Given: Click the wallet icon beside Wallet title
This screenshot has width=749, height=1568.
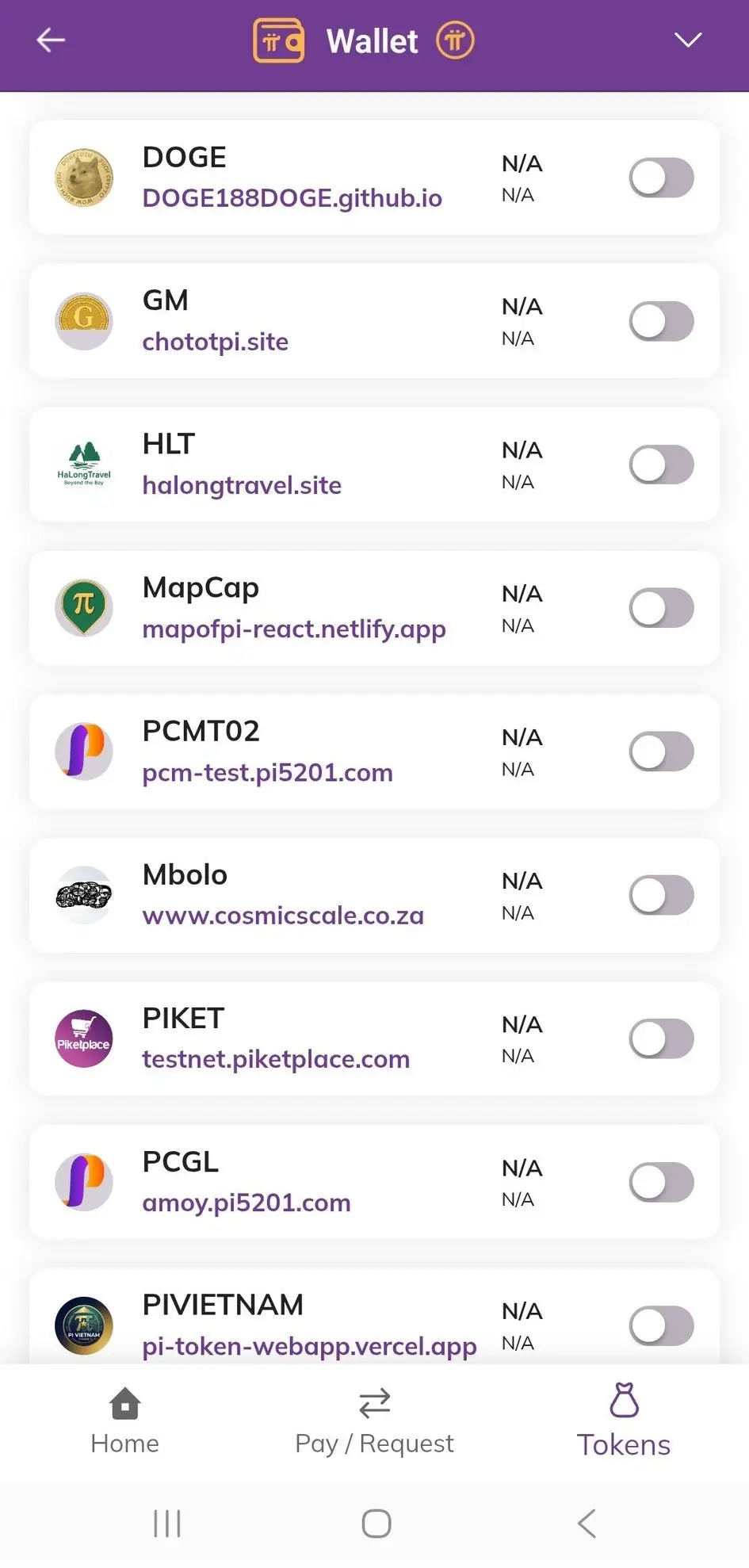Looking at the screenshot, I should [x=278, y=40].
